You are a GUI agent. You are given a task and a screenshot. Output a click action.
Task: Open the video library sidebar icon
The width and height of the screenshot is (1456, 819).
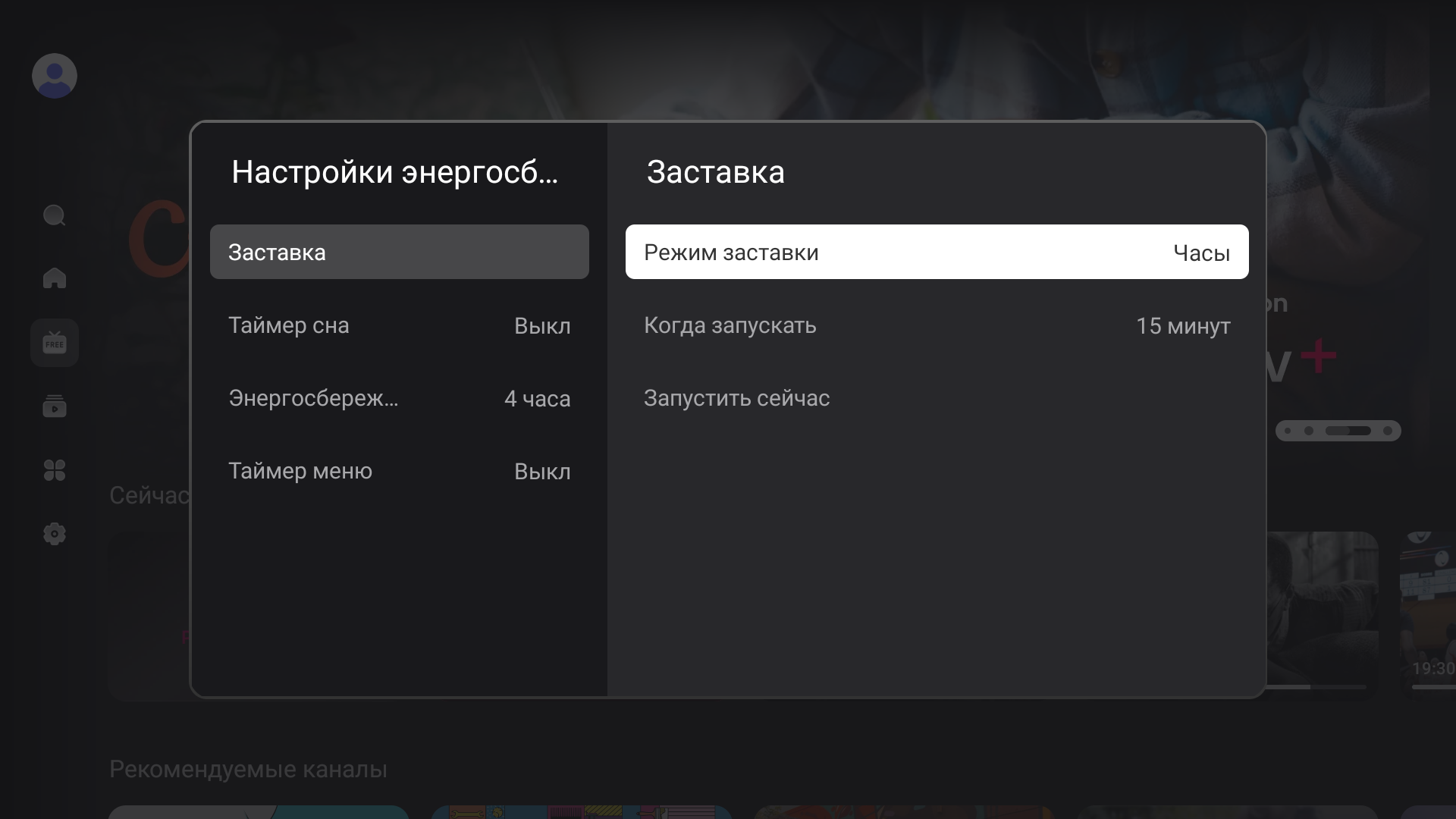click(x=55, y=406)
